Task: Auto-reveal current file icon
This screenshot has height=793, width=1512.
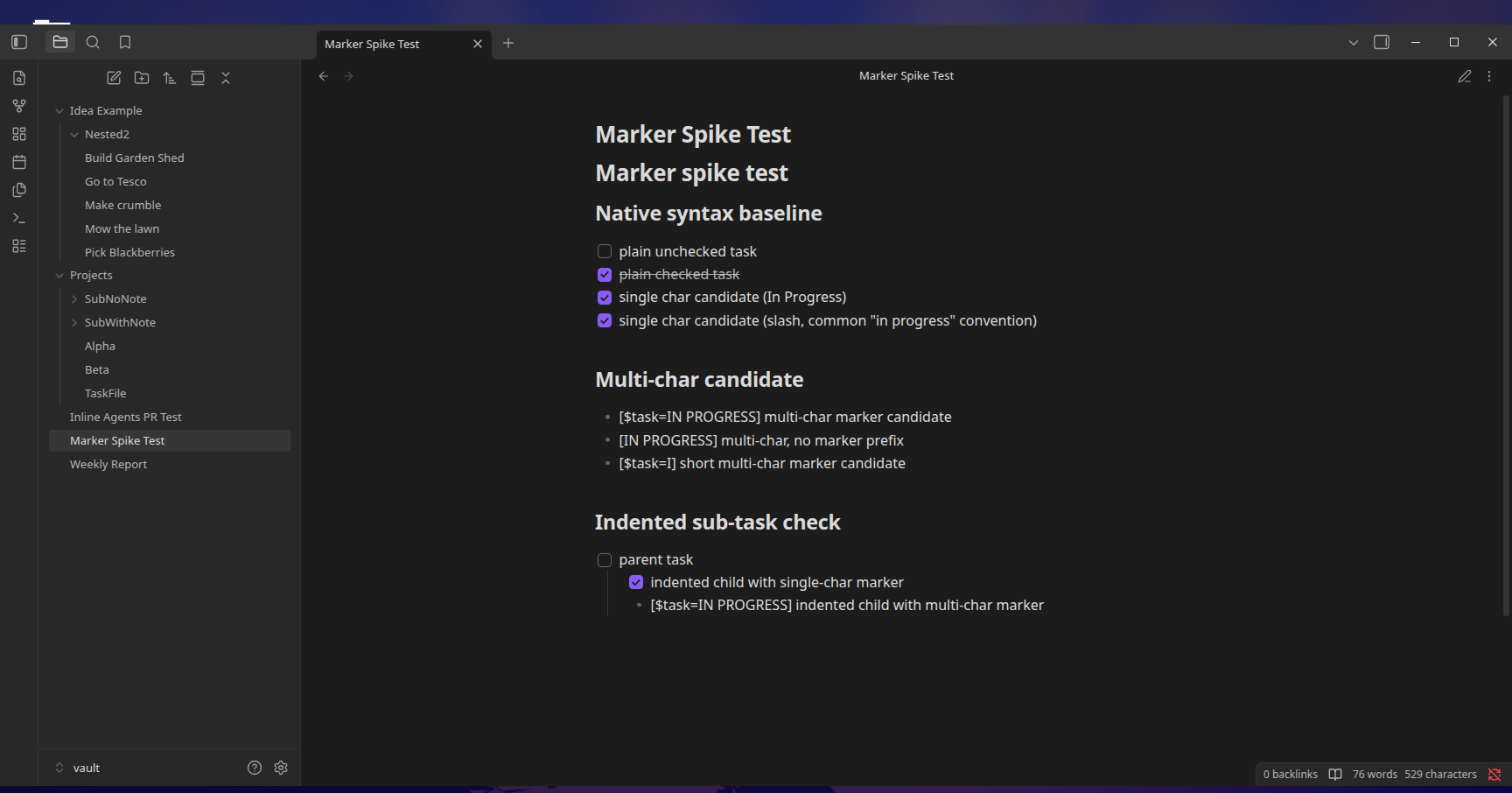Action: (x=198, y=78)
